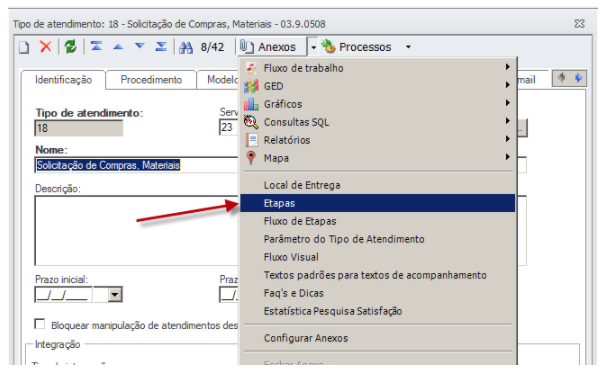The height and width of the screenshot is (372, 606).
Task: Click the green refresh icon
Action: [x=70, y=47]
